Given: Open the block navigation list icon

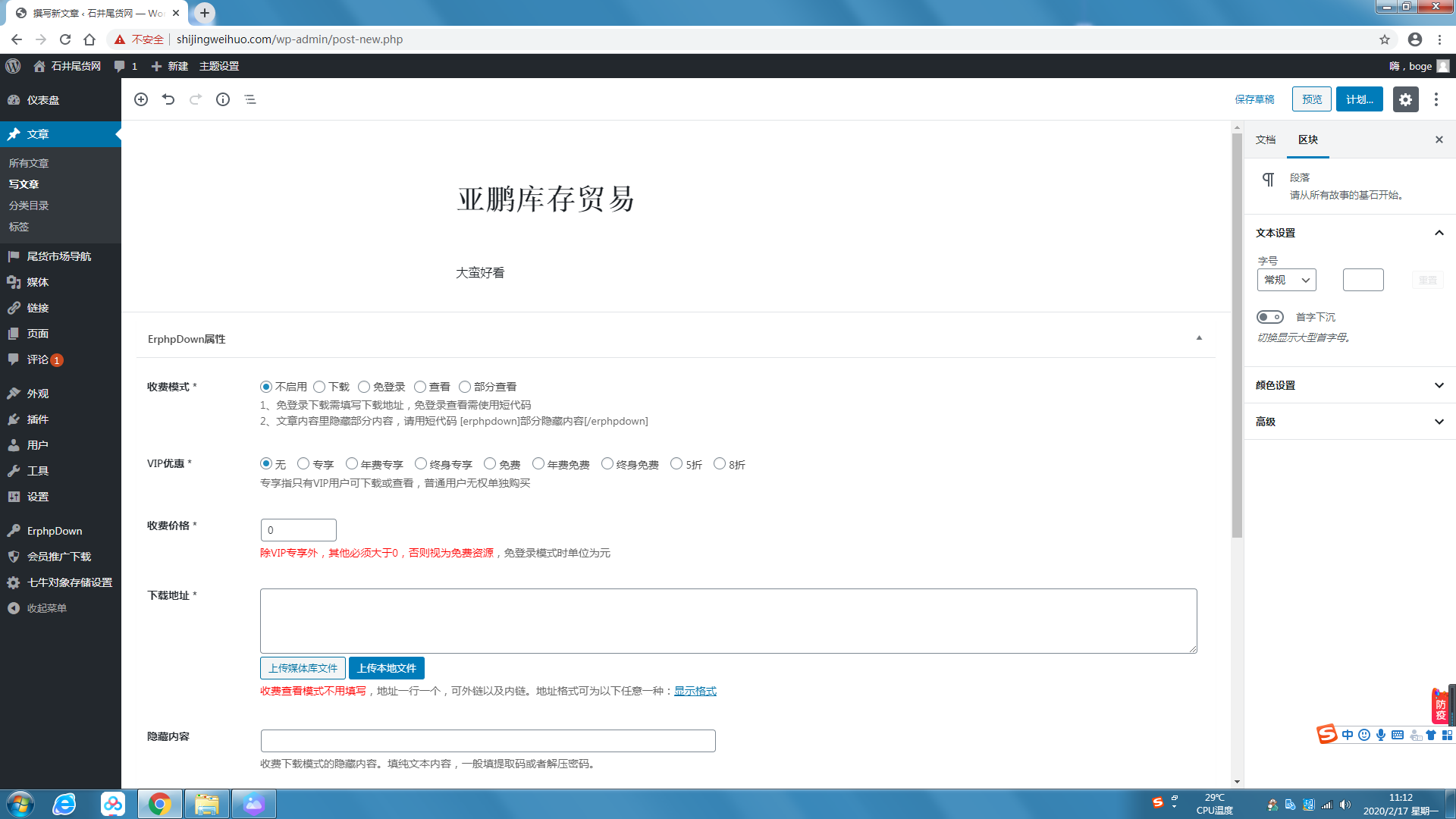Looking at the screenshot, I should 250,99.
